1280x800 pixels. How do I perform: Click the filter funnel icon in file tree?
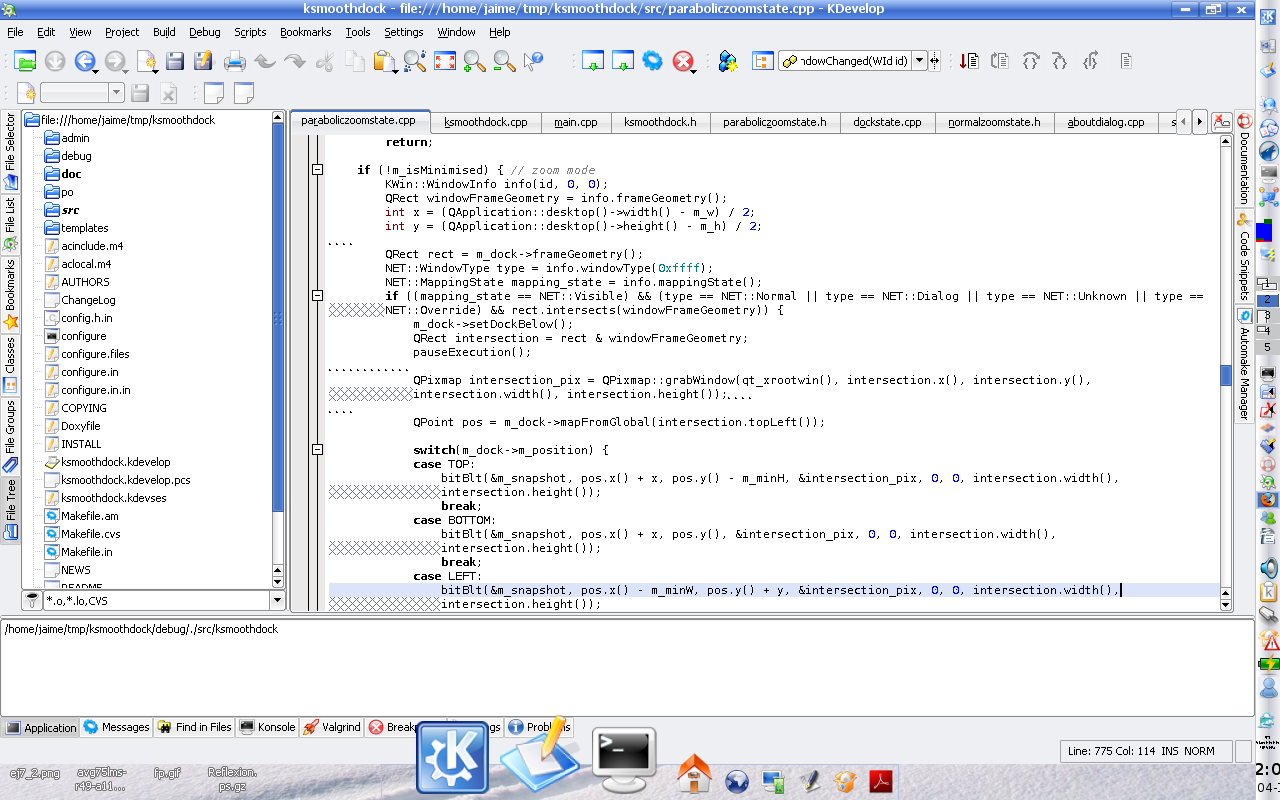pos(32,600)
